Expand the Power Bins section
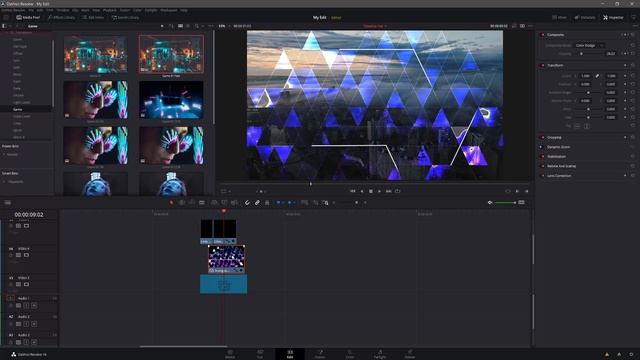The width and height of the screenshot is (640, 360). point(10,146)
